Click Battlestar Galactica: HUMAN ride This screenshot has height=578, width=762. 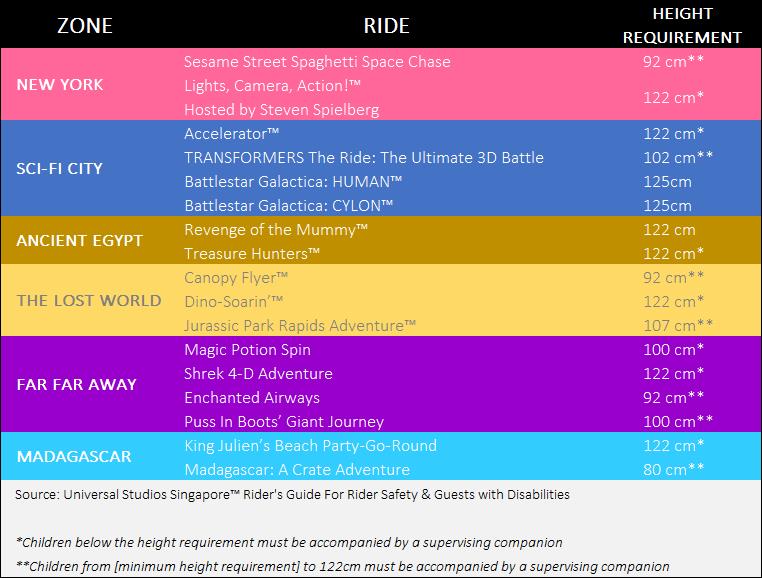tap(293, 182)
